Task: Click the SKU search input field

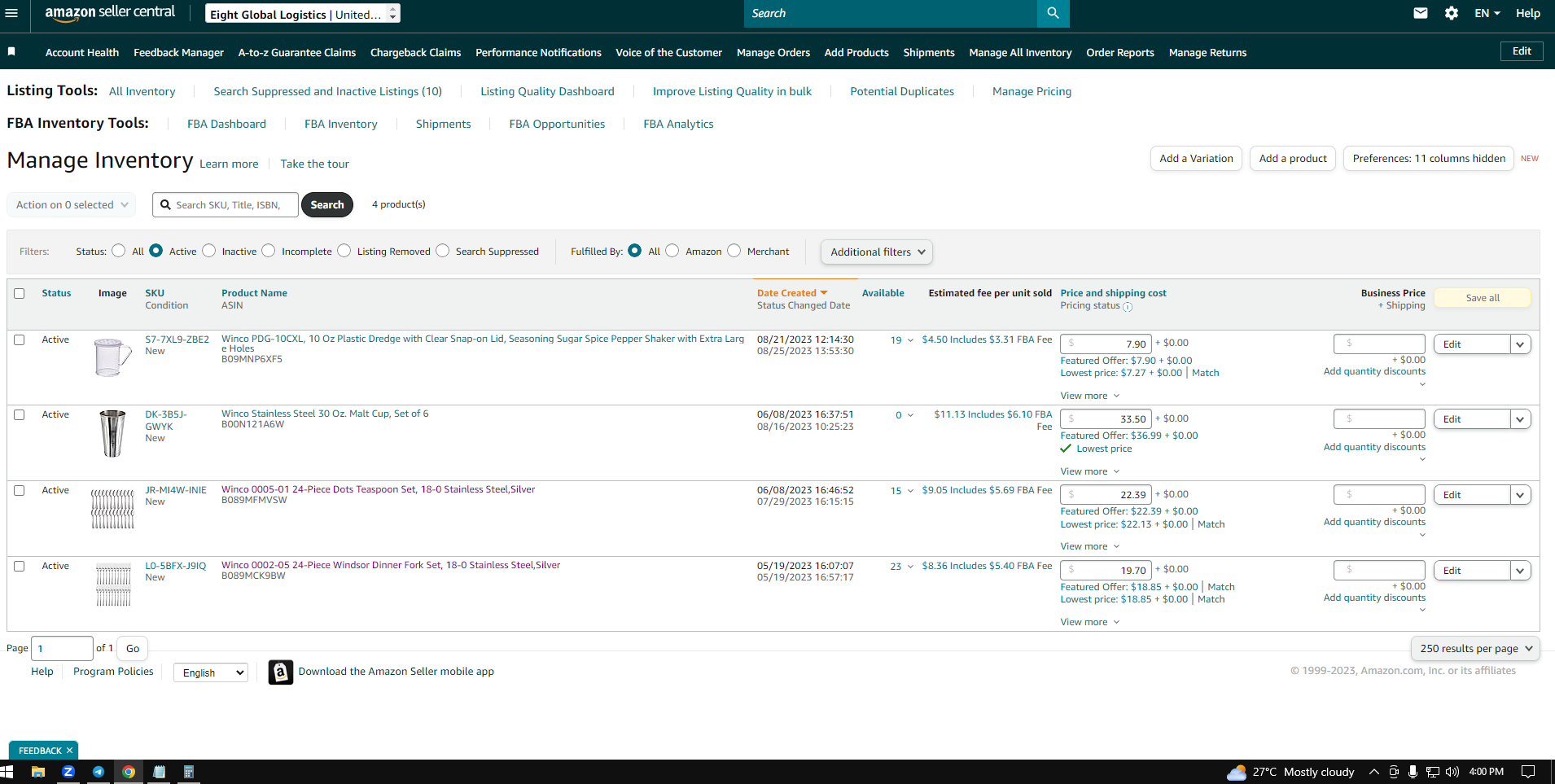Action: [226, 205]
